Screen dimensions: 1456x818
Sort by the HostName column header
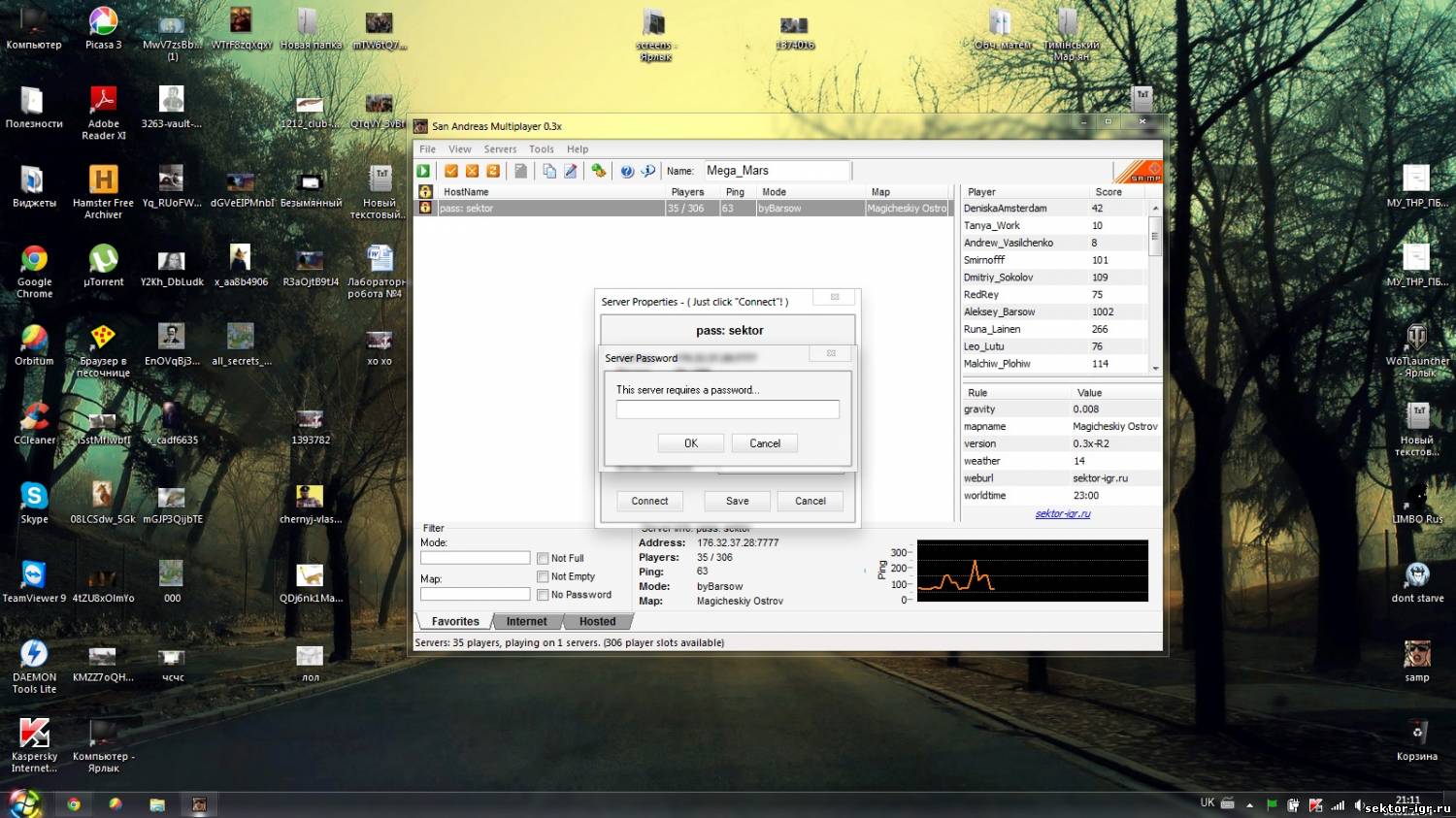551,192
